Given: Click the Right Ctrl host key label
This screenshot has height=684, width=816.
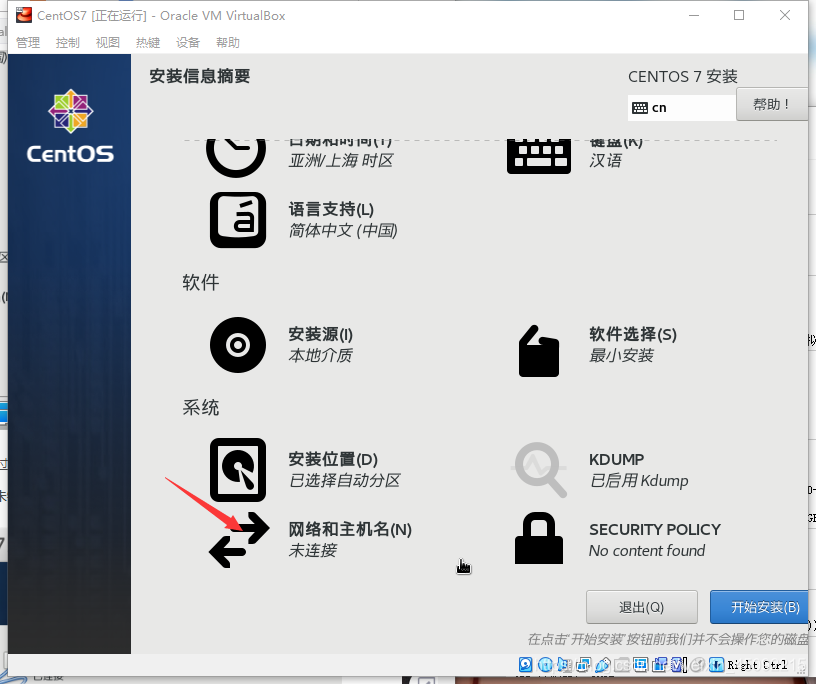Looking at the screenshot, I should tap(757, 665).
